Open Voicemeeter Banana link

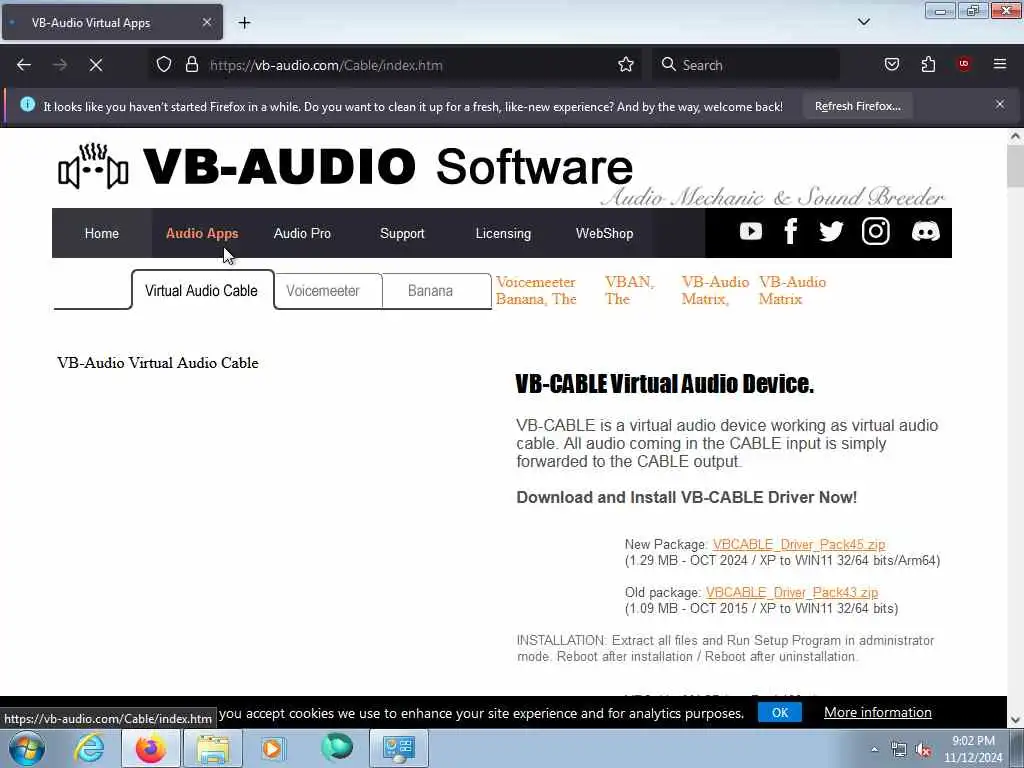tap(536, 291)
